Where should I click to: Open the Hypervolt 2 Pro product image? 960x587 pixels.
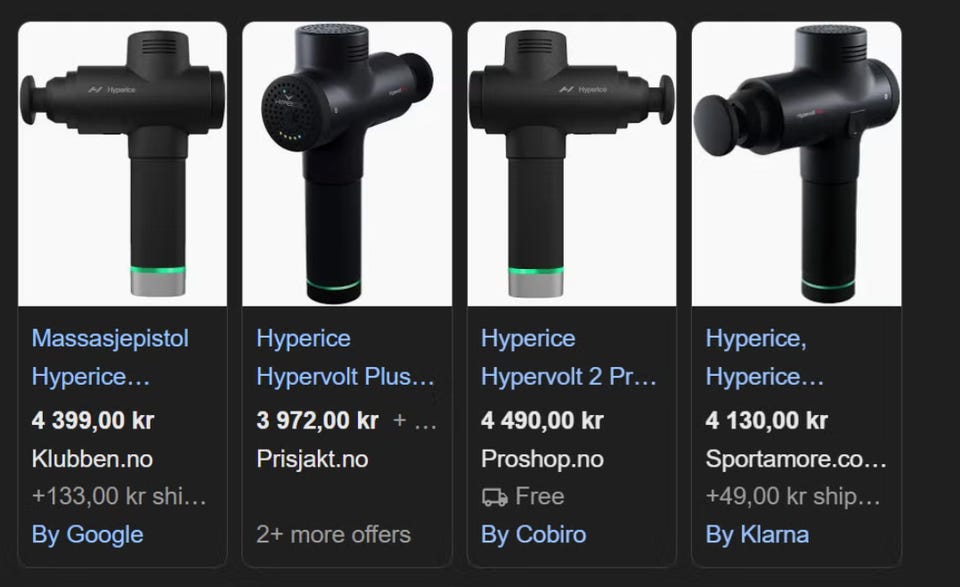[x=572, y=164]
